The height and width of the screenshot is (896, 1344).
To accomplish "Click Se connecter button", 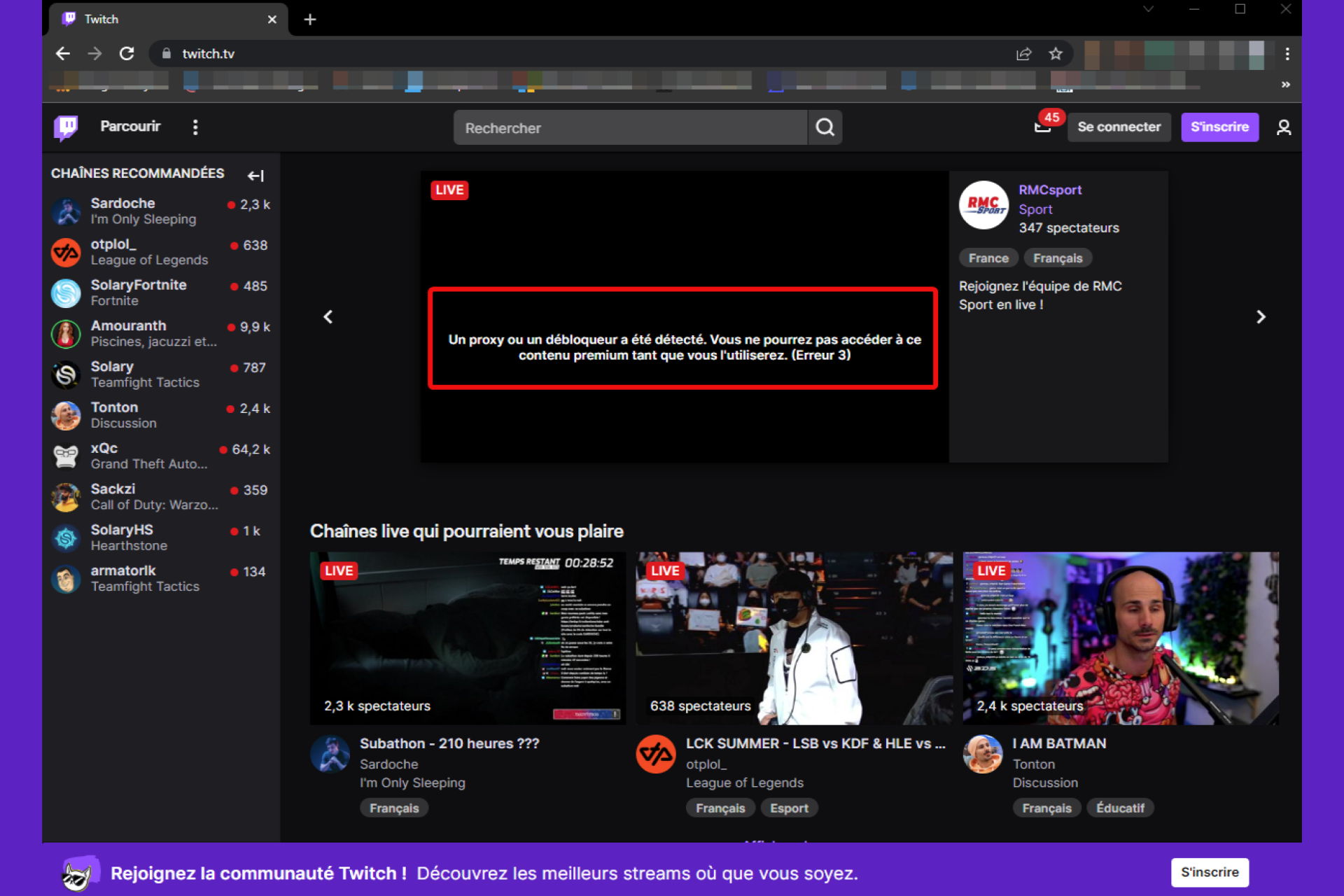I will [x=1119, y=127].
